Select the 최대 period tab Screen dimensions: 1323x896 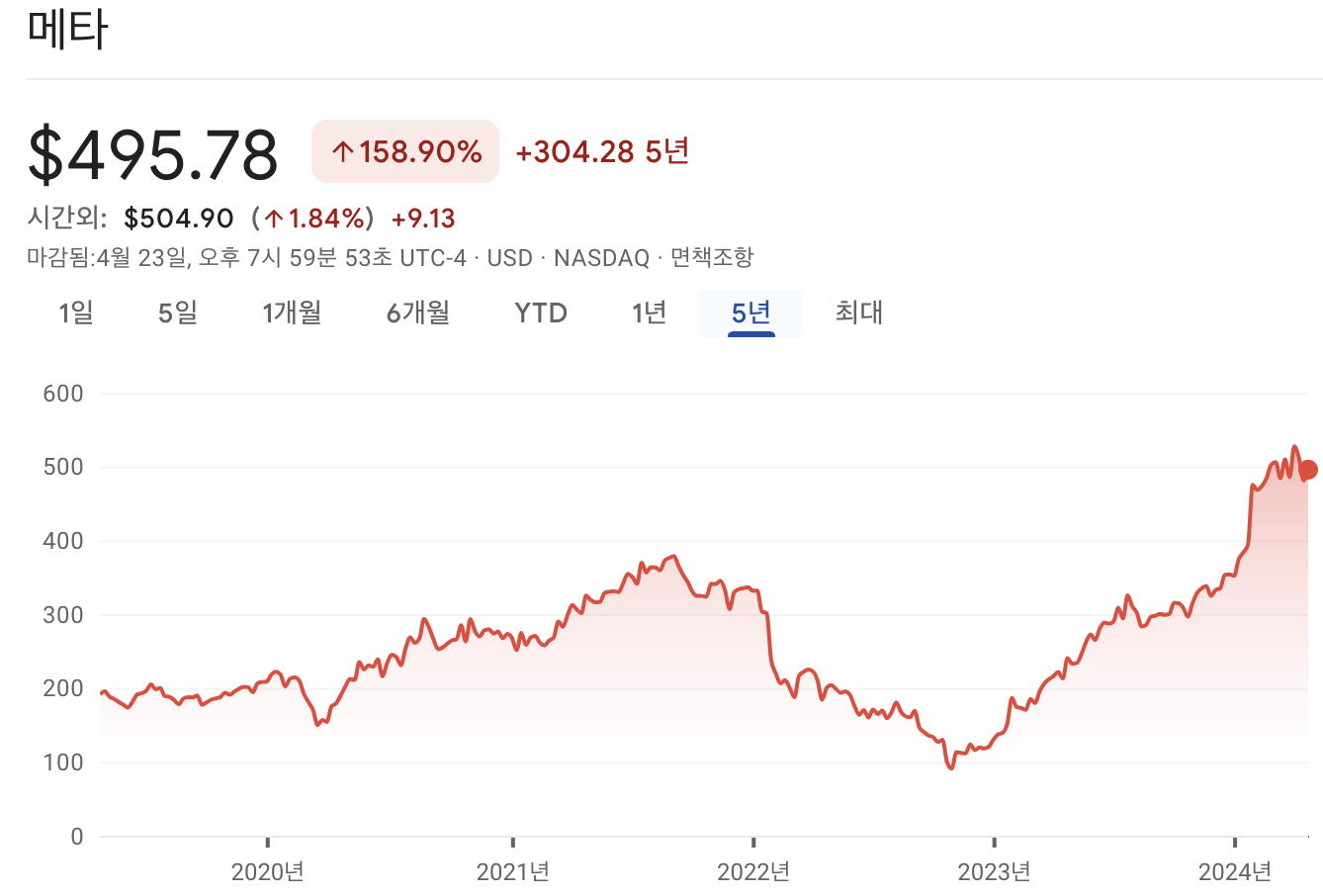856,313
